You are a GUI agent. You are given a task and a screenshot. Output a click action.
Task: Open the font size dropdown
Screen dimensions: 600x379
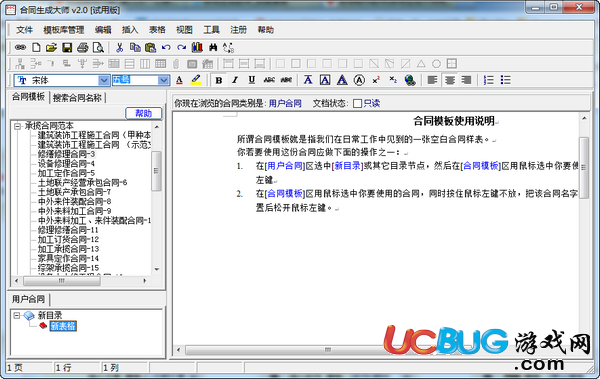click(x=164, y=80)
